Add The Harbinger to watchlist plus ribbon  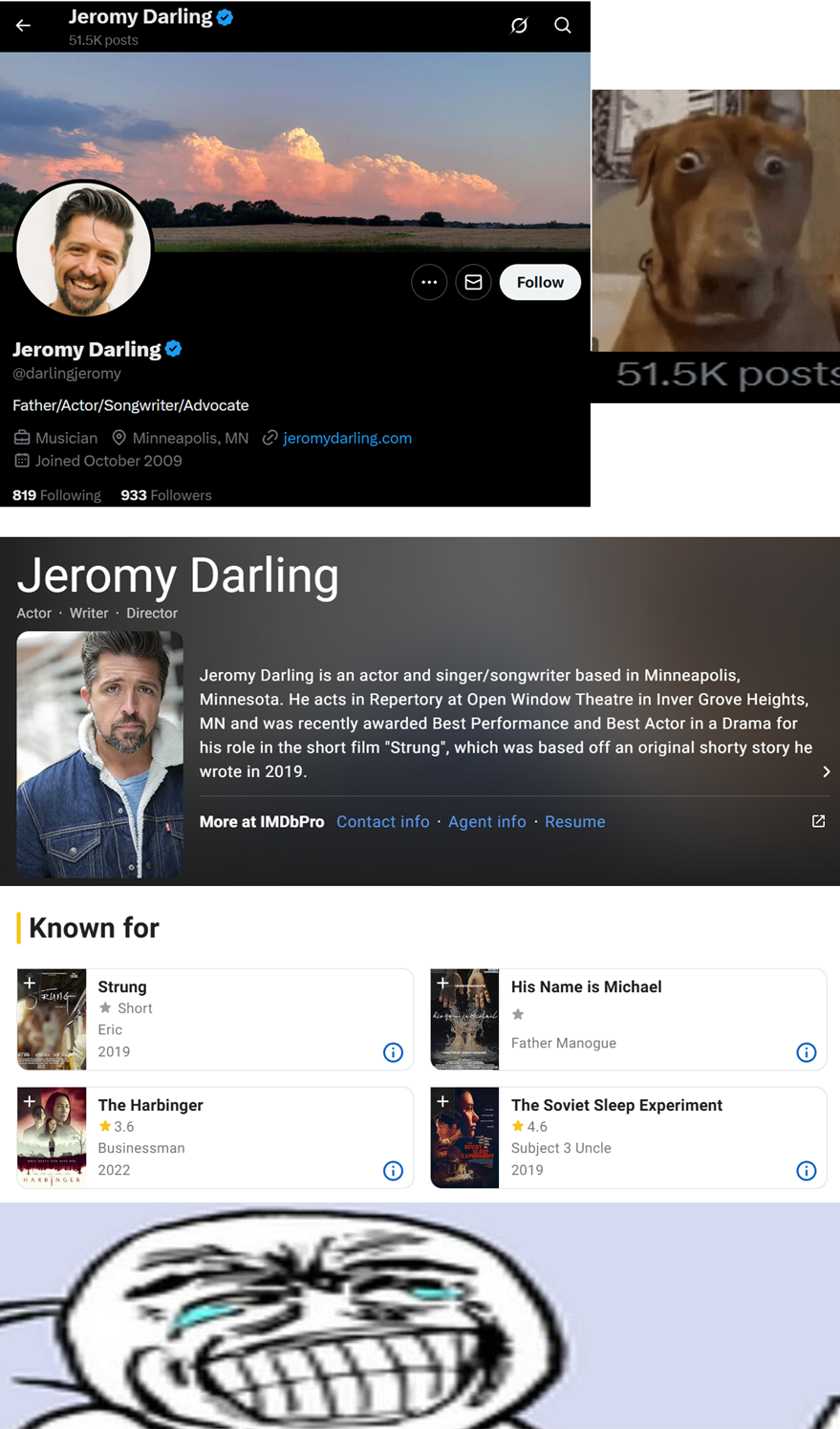click(x=30, y=1101)
